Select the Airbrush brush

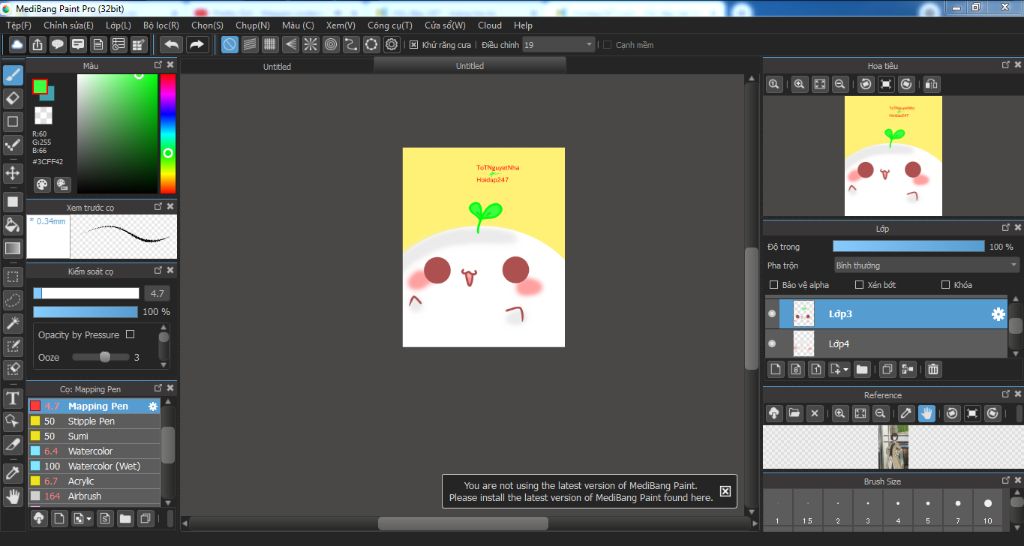pos(94,496)
